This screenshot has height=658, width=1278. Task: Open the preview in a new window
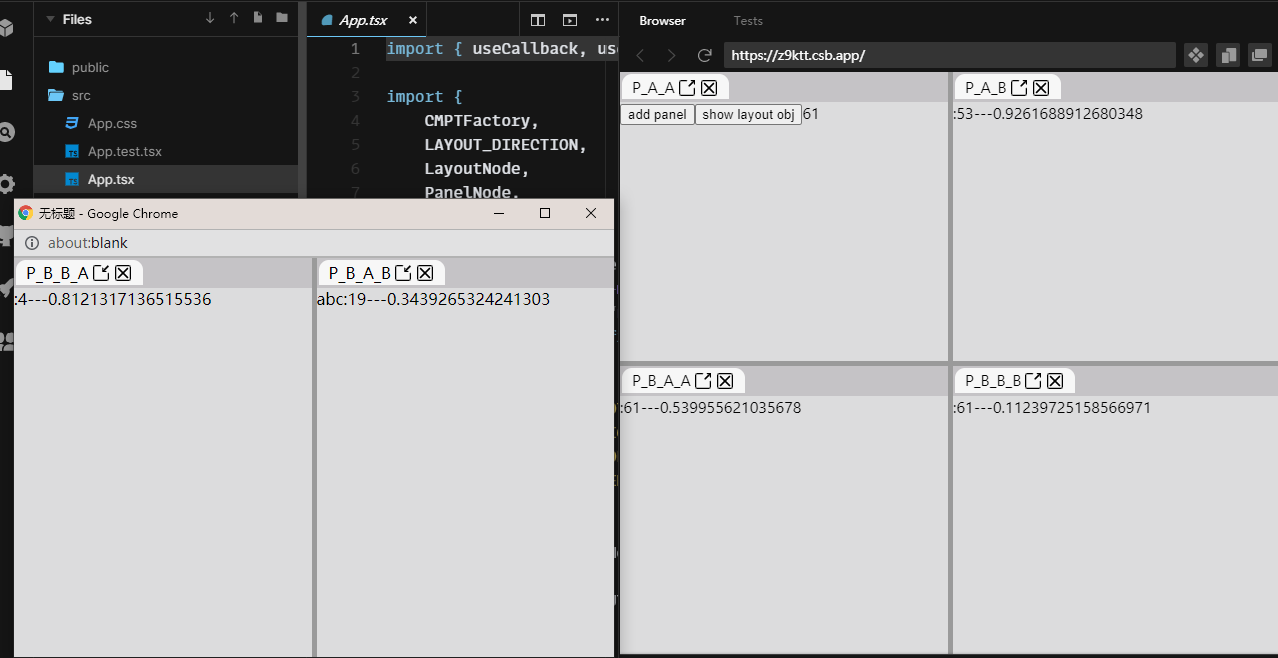pos(1259,55)
